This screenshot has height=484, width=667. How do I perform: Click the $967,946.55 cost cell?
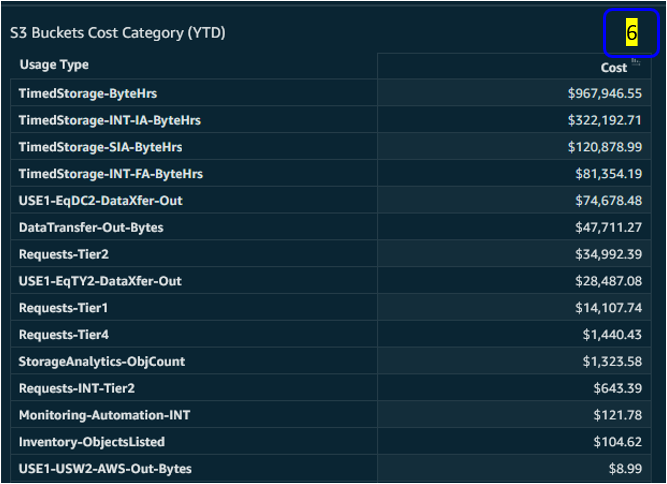[604, 93]
